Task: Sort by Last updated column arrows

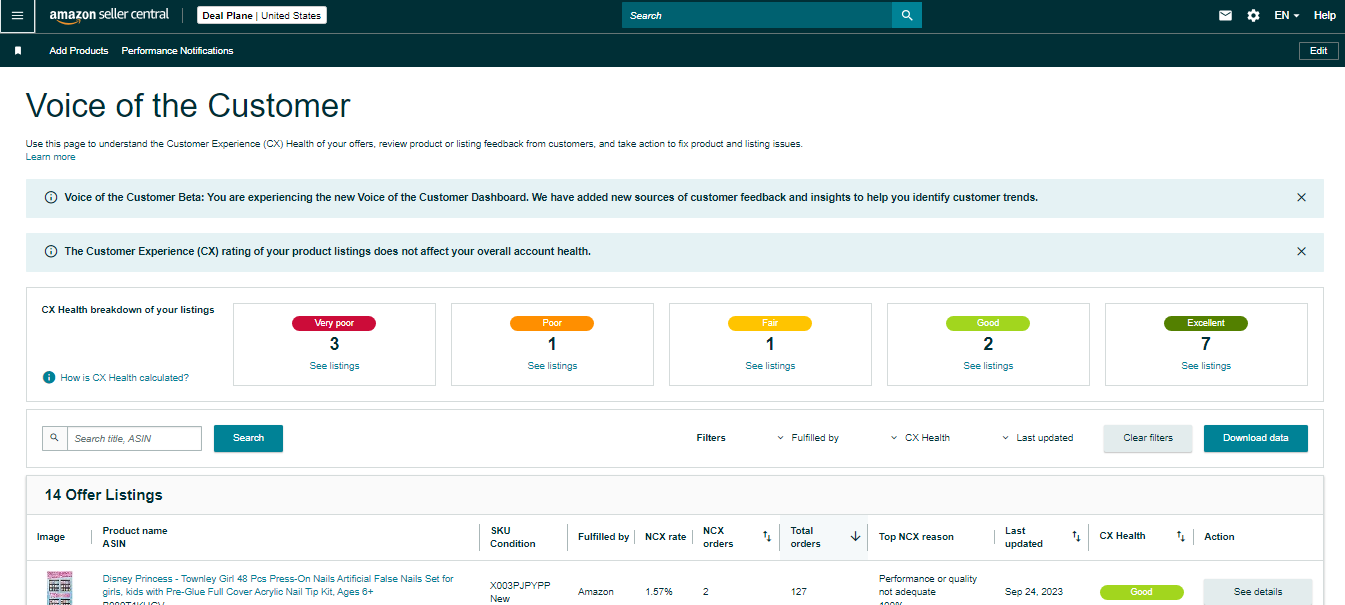Action: coord(1076,537)
